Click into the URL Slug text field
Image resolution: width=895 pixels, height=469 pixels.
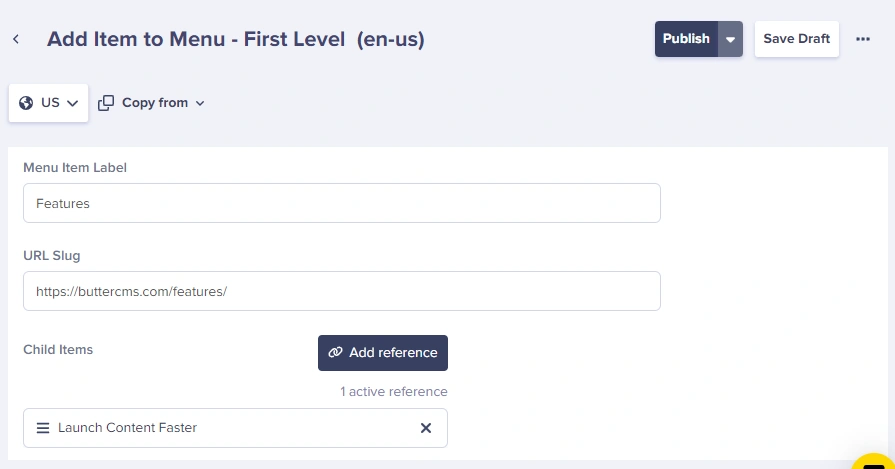click(x=341, y=291)
